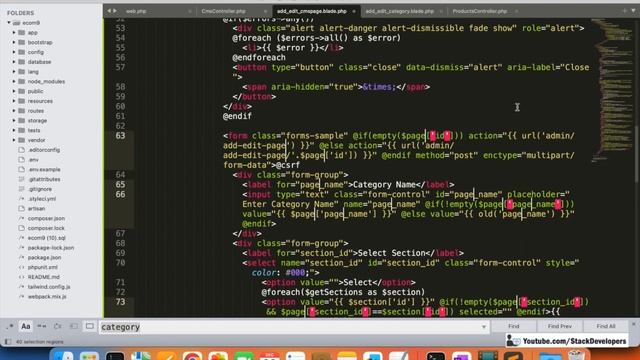Open the .env file

point(33,160)
